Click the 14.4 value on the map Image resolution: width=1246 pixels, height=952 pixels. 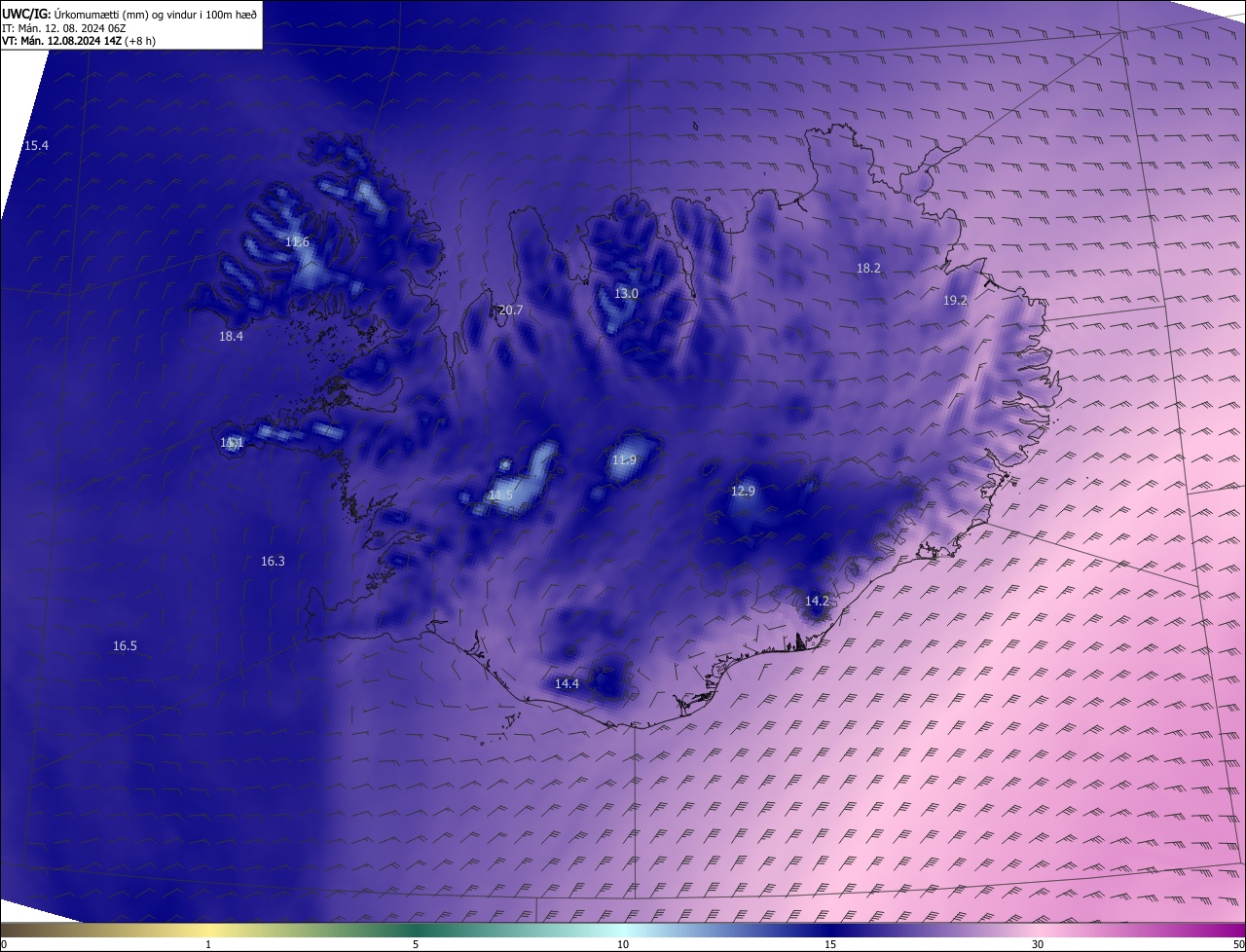(567, 684)
